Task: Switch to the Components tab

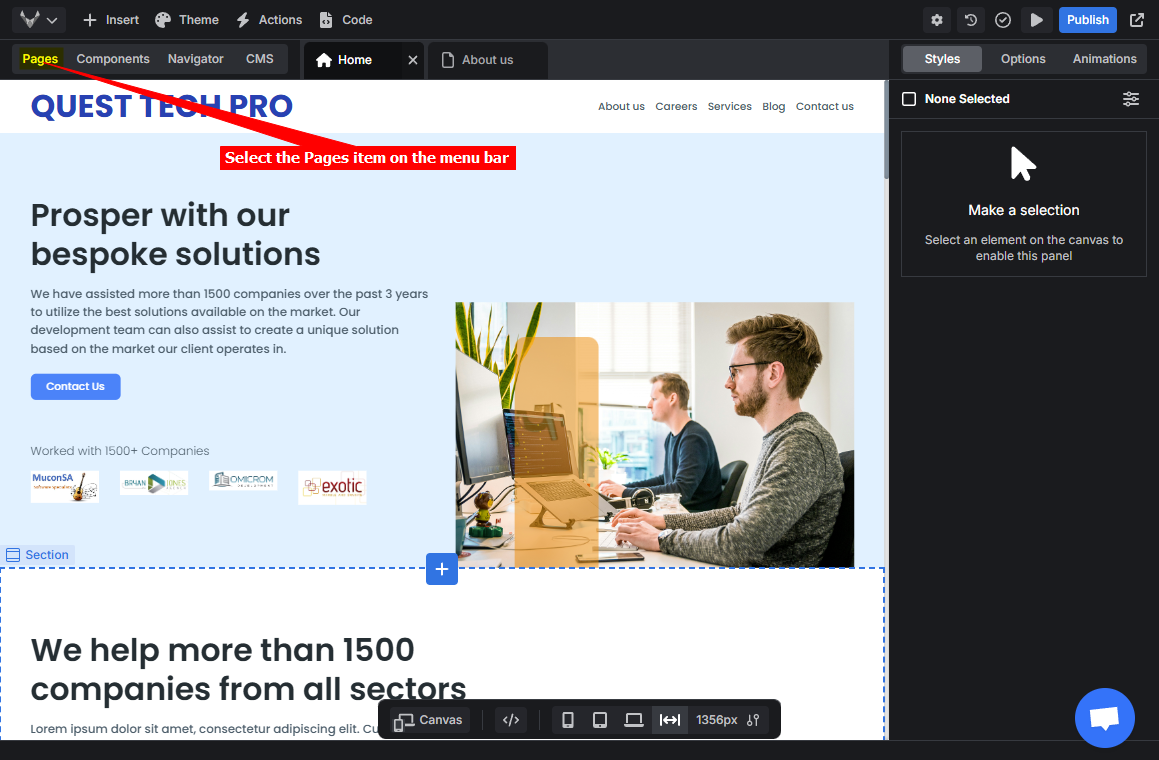Action: click(x=113, y=59)
